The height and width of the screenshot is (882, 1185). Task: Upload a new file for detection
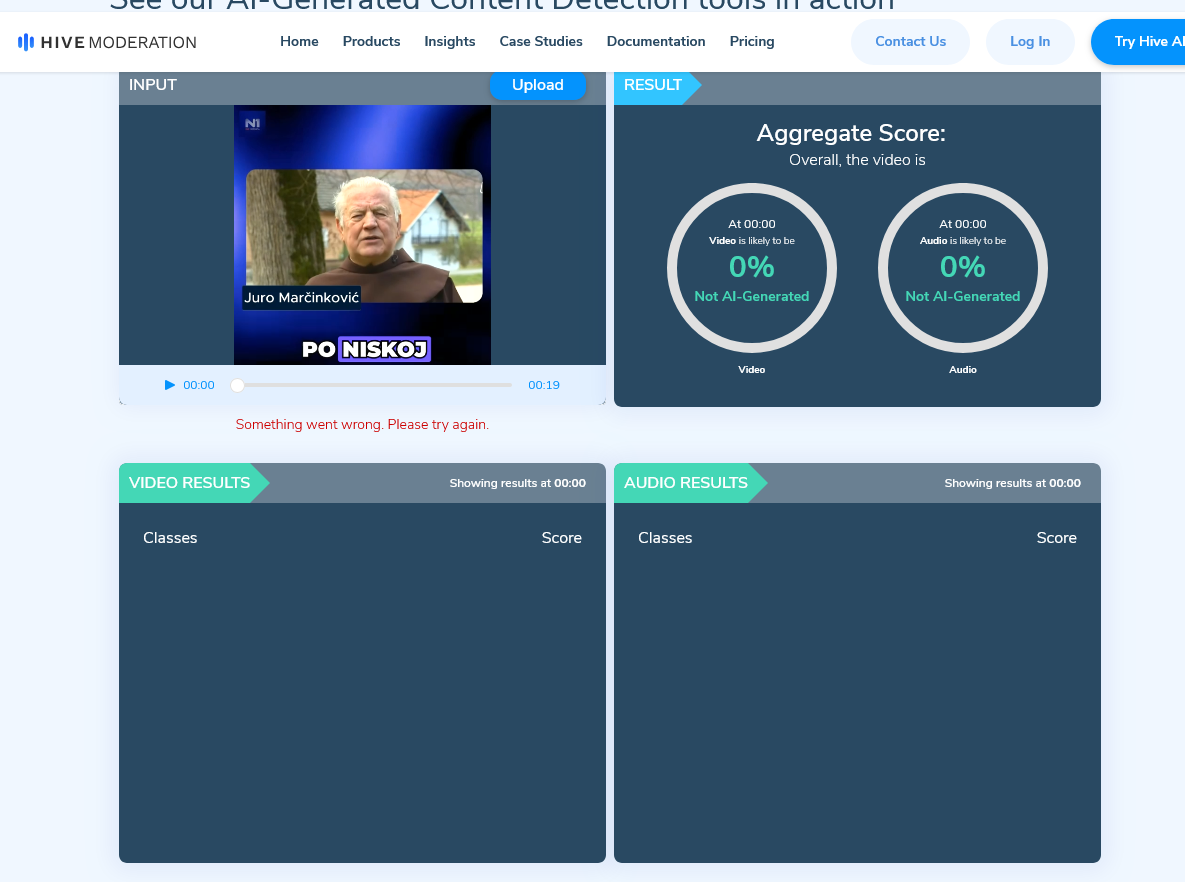(x=537, y=85)
